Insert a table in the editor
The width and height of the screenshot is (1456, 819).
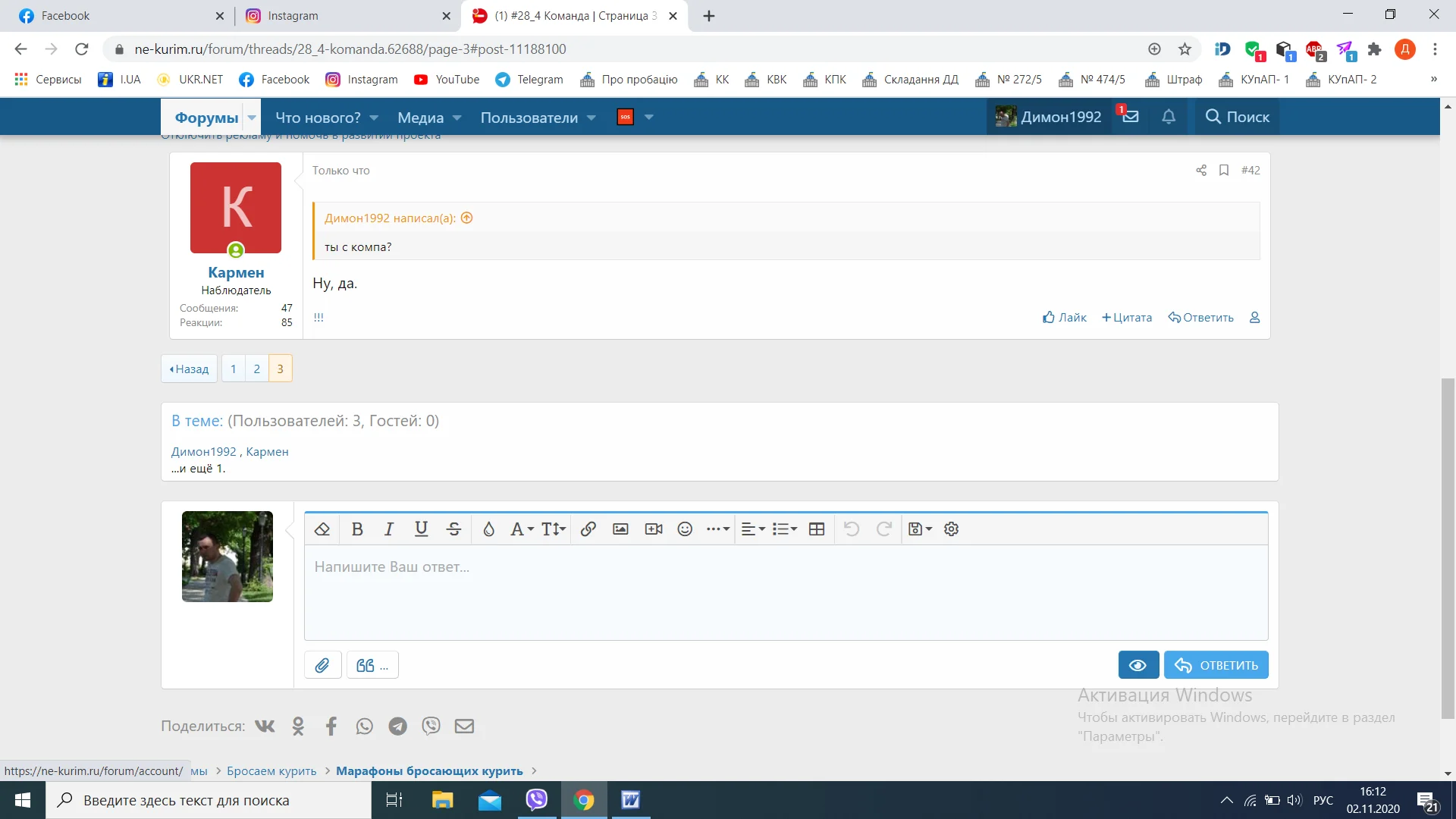coord(817,529)
